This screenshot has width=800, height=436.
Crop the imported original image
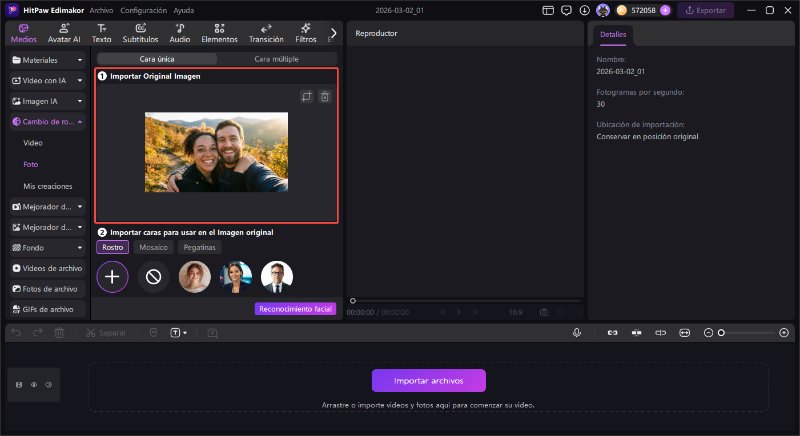pyautogui.click(x=306, y=96)
